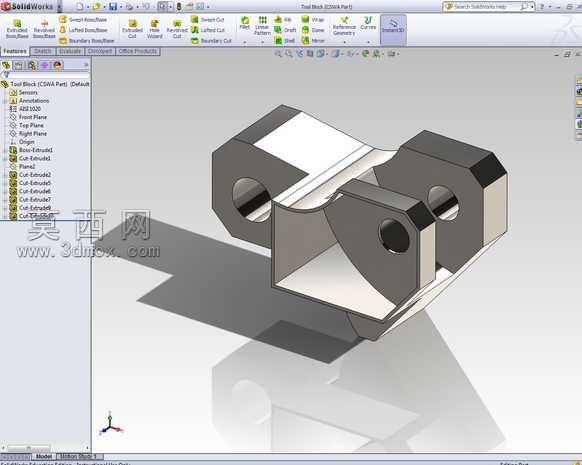The height and width of the screenshot is (465, 582).
Task: Click the Rebuild traffic light icon
Action: click(x=179, y=6)
